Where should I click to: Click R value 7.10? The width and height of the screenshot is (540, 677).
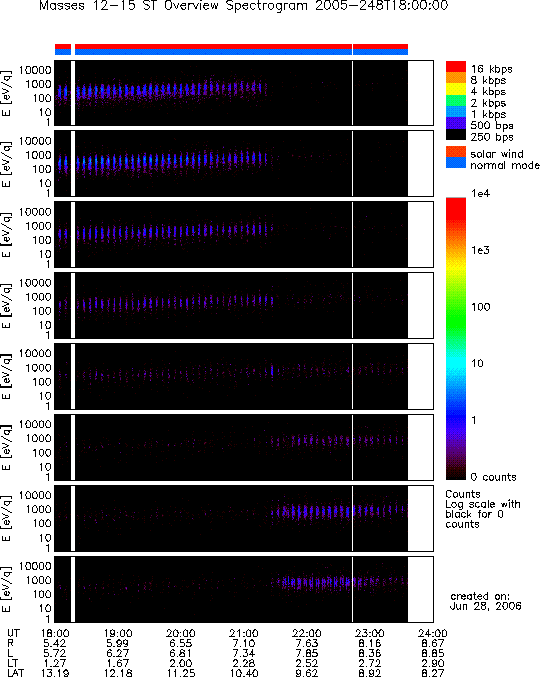(x=243, y=643)
